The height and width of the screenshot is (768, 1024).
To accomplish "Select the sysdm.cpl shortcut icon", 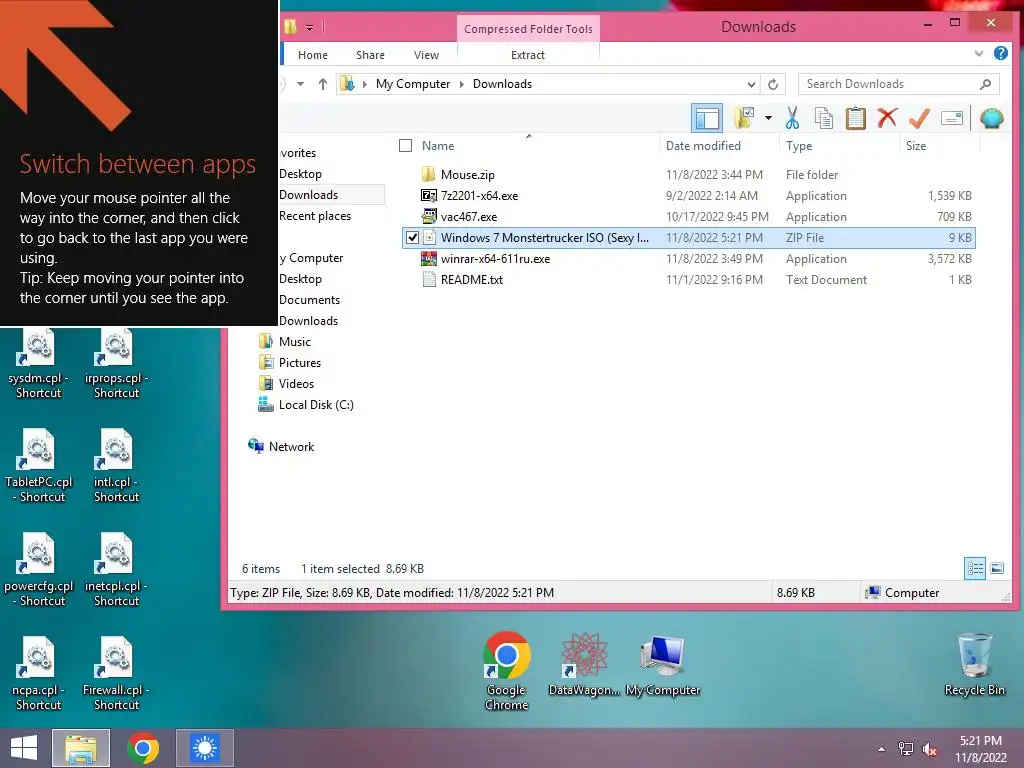I will click(x=39, y=364).
